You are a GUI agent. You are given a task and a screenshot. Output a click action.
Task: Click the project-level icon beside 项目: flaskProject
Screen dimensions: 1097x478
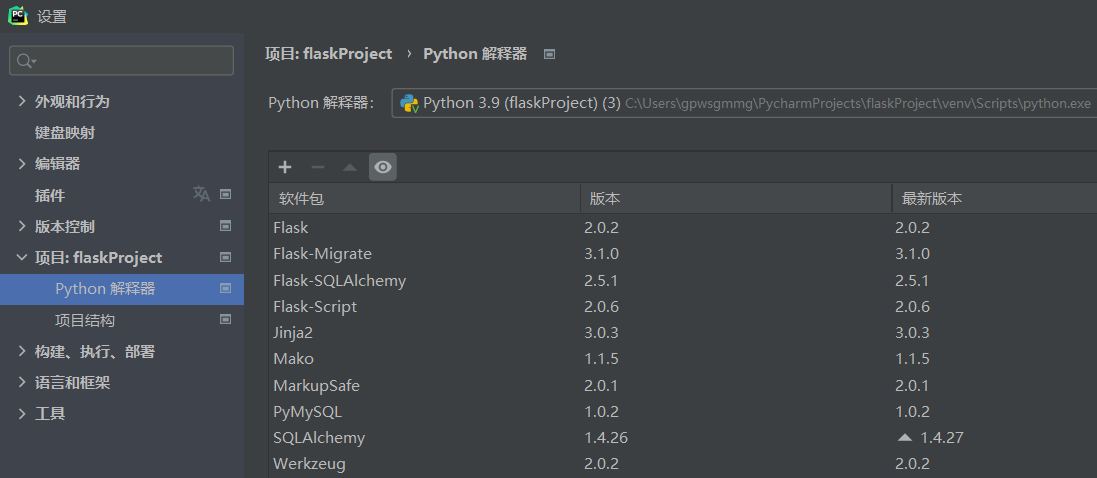225,257
